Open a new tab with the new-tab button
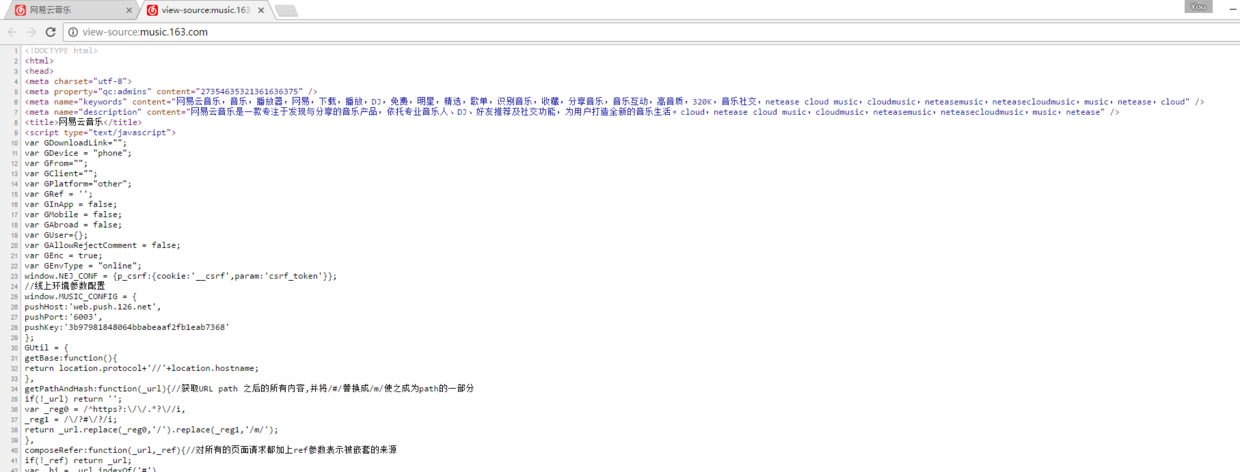The image size is (1240, 472). (x=286, y=11)
